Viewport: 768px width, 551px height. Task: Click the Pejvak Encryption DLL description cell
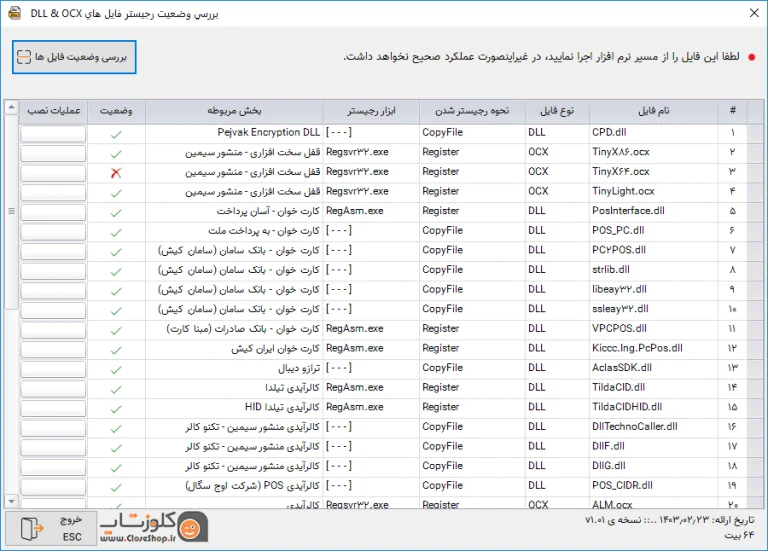click(234, 133)
